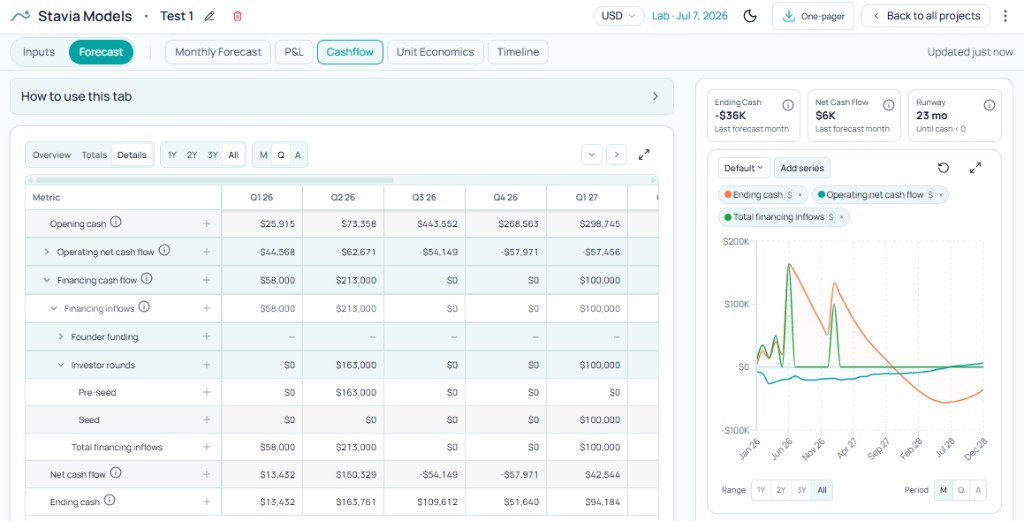Show info for Financing cash flow
This screenshot has height=521, width=1024.
coord(146,279)
